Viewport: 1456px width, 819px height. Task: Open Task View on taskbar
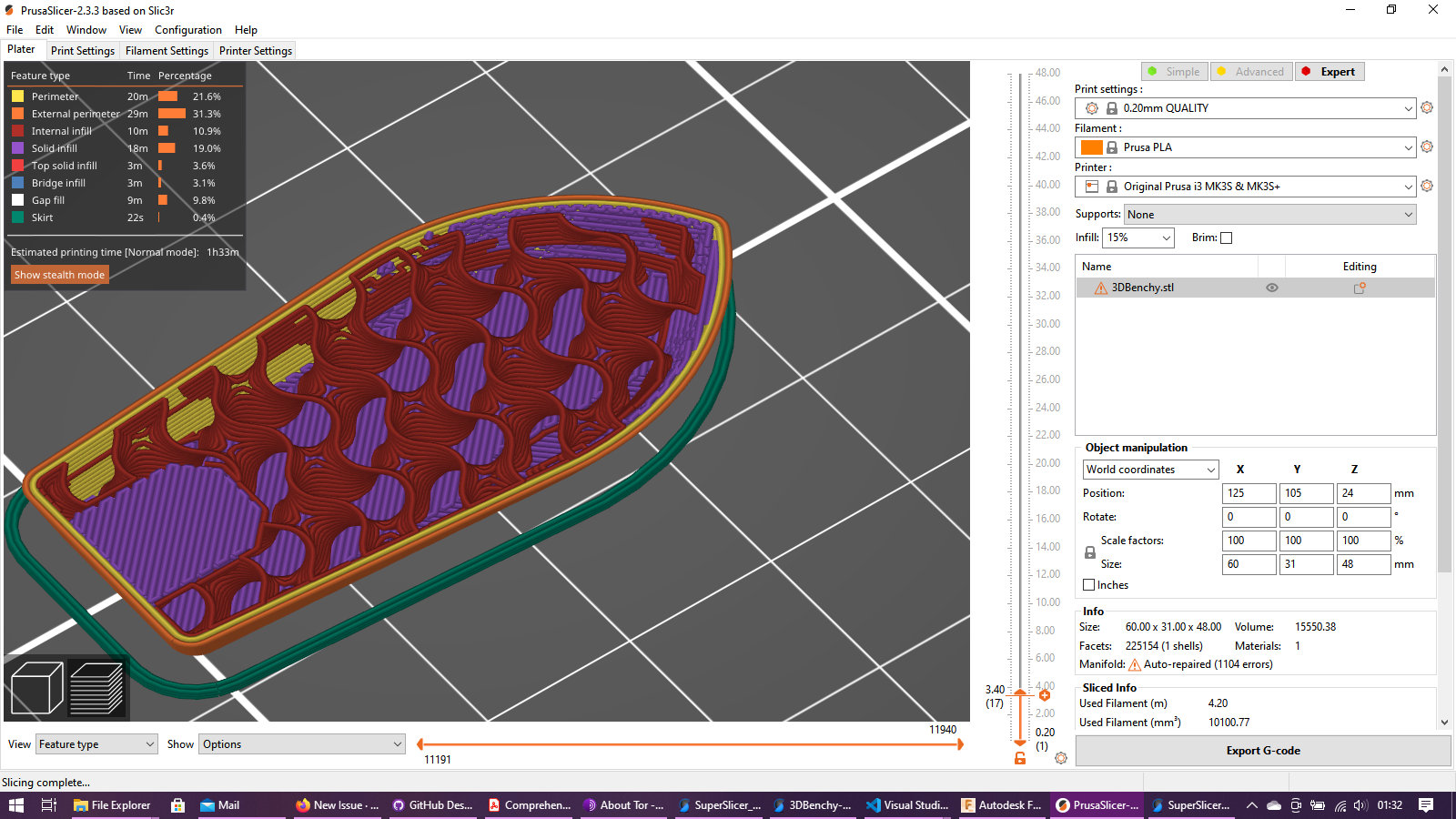[49, 805]
